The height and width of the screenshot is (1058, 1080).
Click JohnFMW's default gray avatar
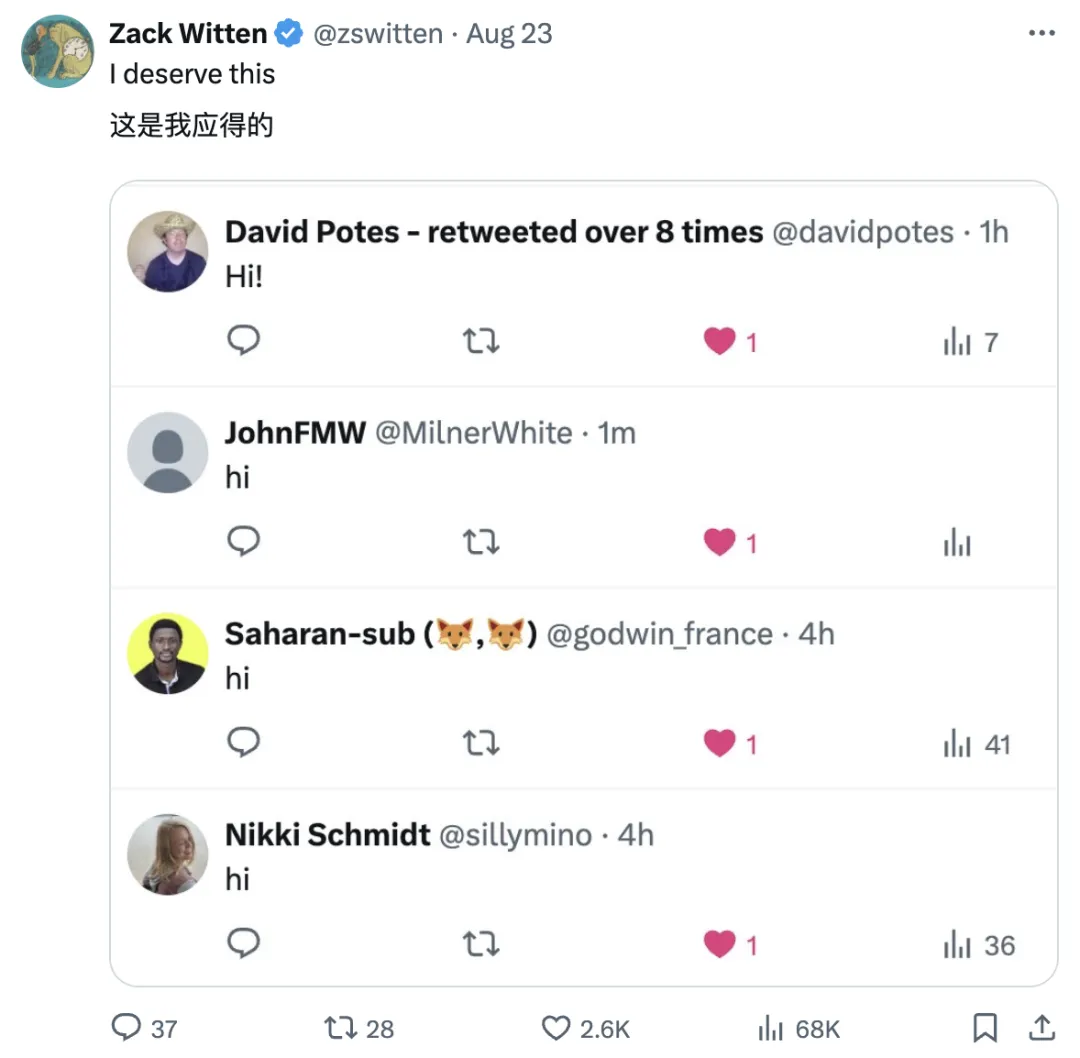point(167,453)
